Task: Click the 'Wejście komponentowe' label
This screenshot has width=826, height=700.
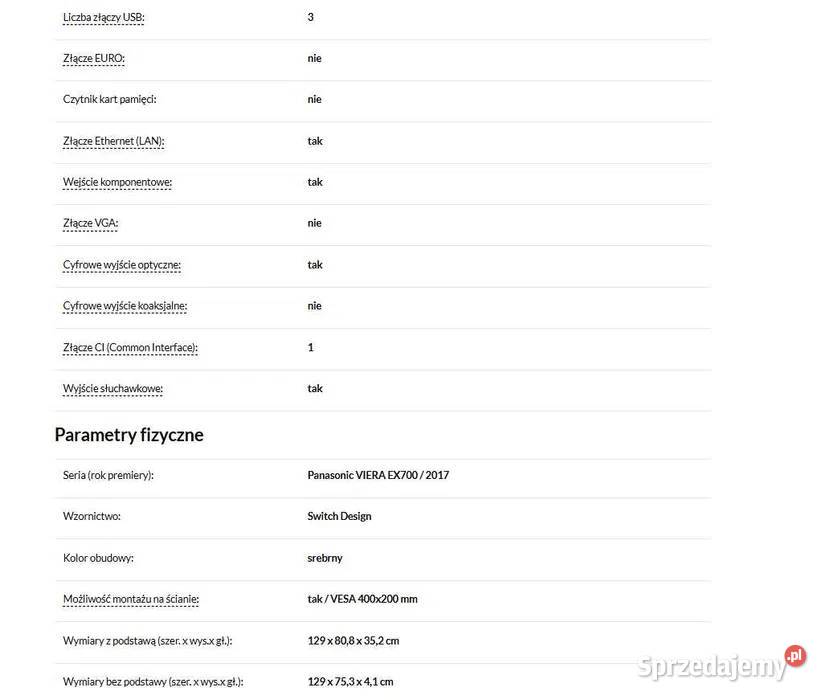Action: pos(117,182)
